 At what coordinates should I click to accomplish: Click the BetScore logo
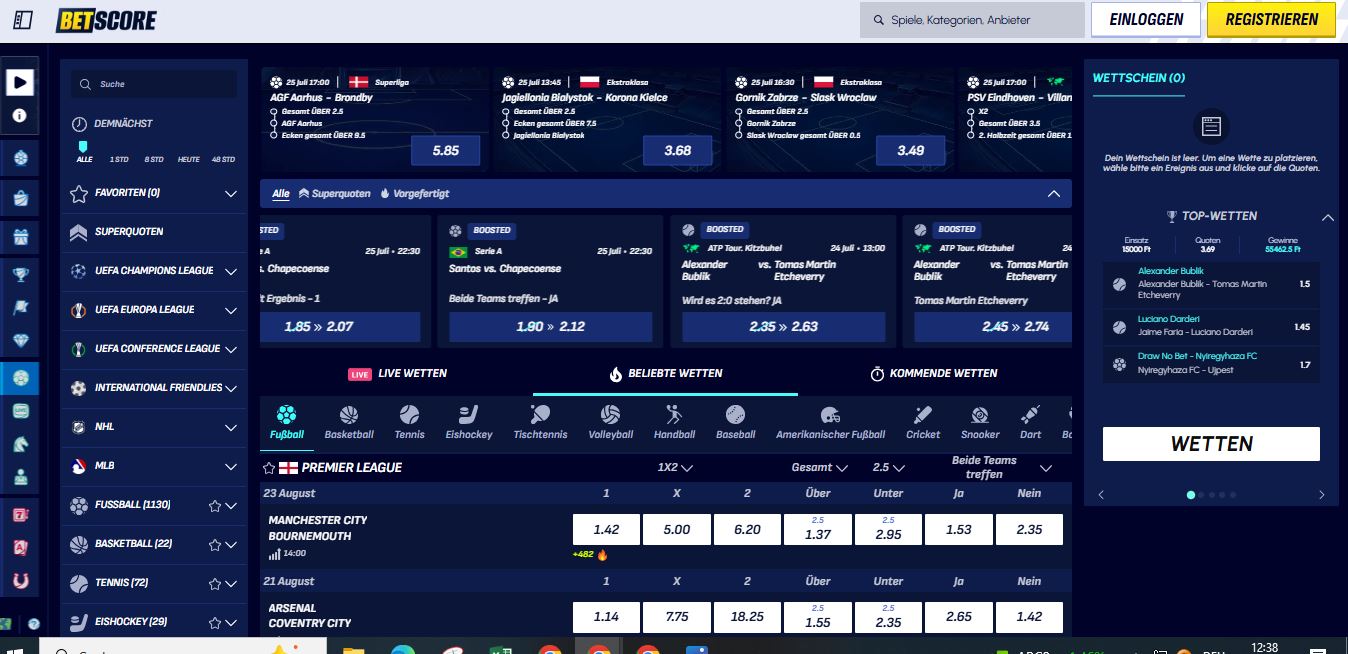coord(106,20)
